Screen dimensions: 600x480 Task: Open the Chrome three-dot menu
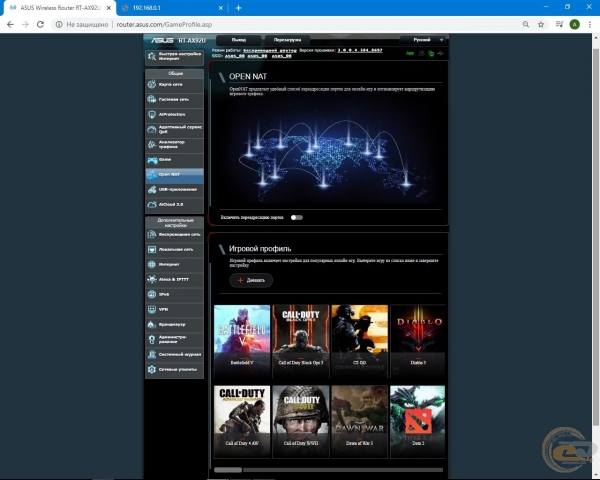coord(590,24)
